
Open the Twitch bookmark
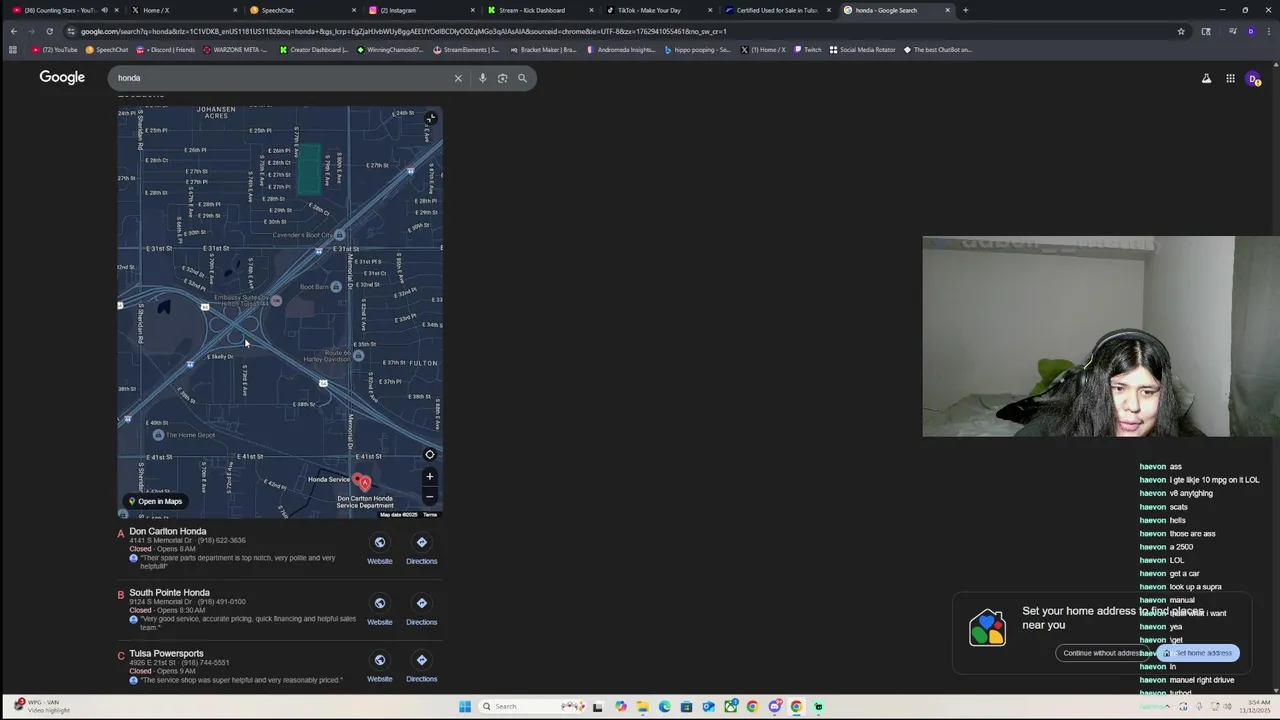click(x=808, y=49)
